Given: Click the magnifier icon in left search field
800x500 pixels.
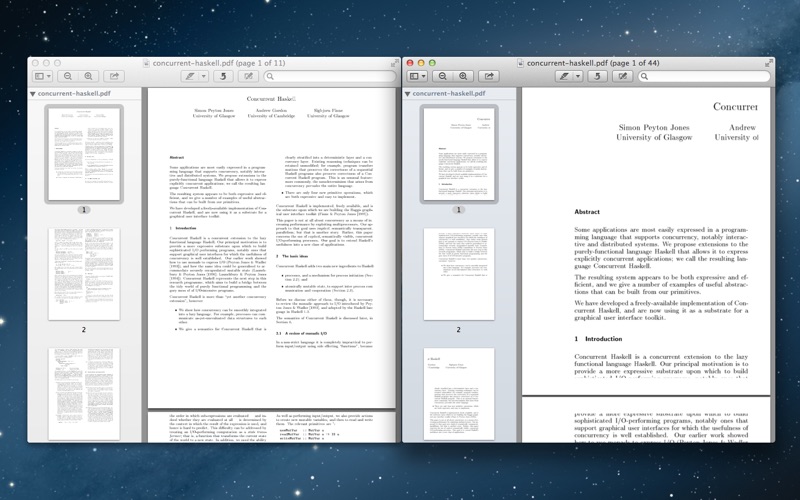Looking at the screenshot, I should click(270, 76).
